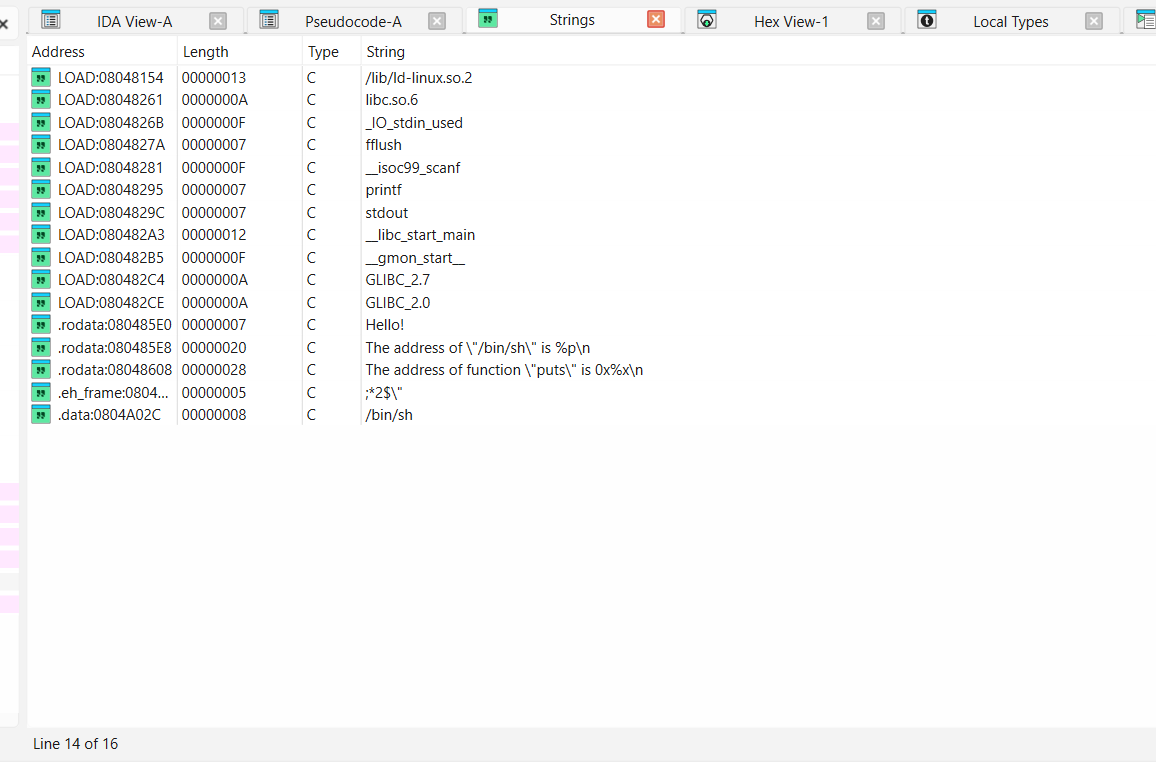Click the icon next to .rodata:080485E0
The image size is (1156, 762).
[x=41, y=325]
